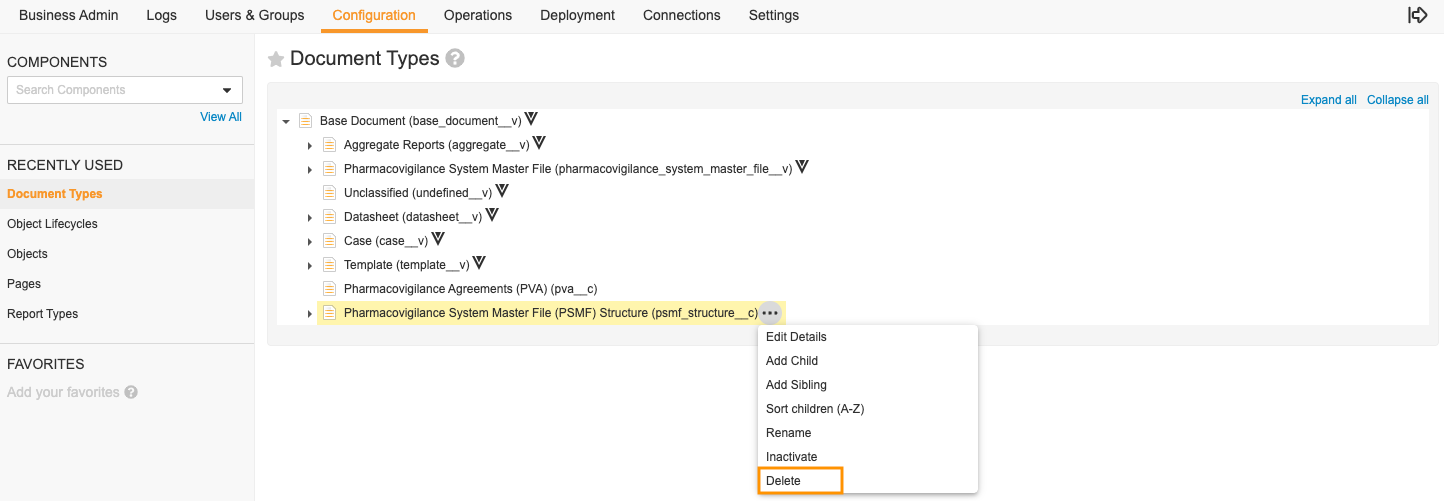Click the logout arrow icon at top right

pyautogui.click(x=1417, y=15)
